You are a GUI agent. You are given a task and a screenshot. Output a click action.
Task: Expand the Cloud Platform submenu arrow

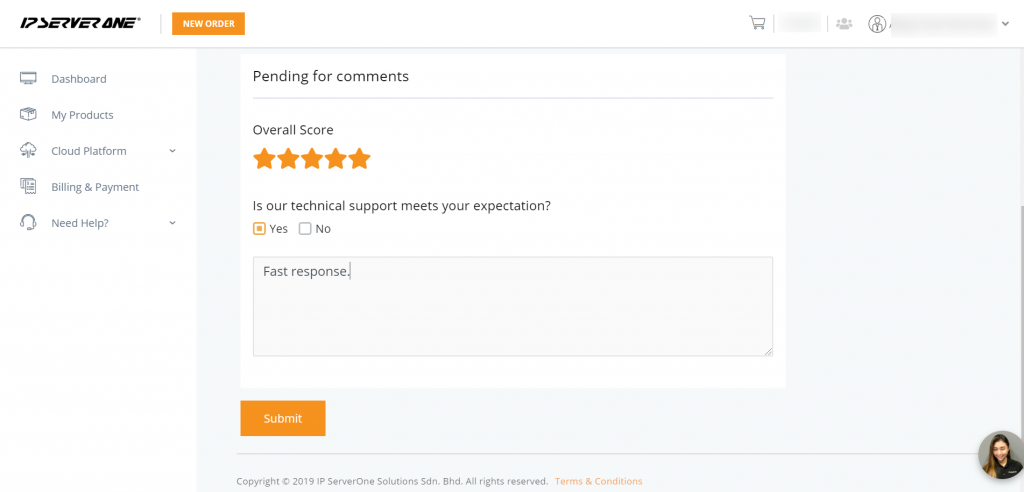tap(172, 151)
